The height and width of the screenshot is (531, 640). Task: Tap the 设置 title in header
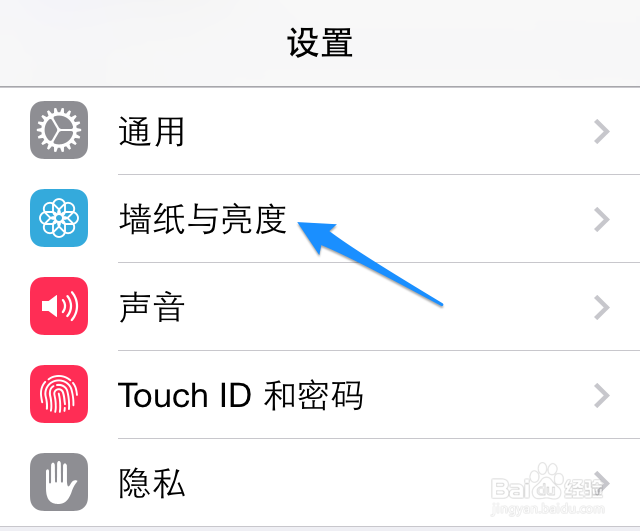pyautogui.click(x=320, y=43)
